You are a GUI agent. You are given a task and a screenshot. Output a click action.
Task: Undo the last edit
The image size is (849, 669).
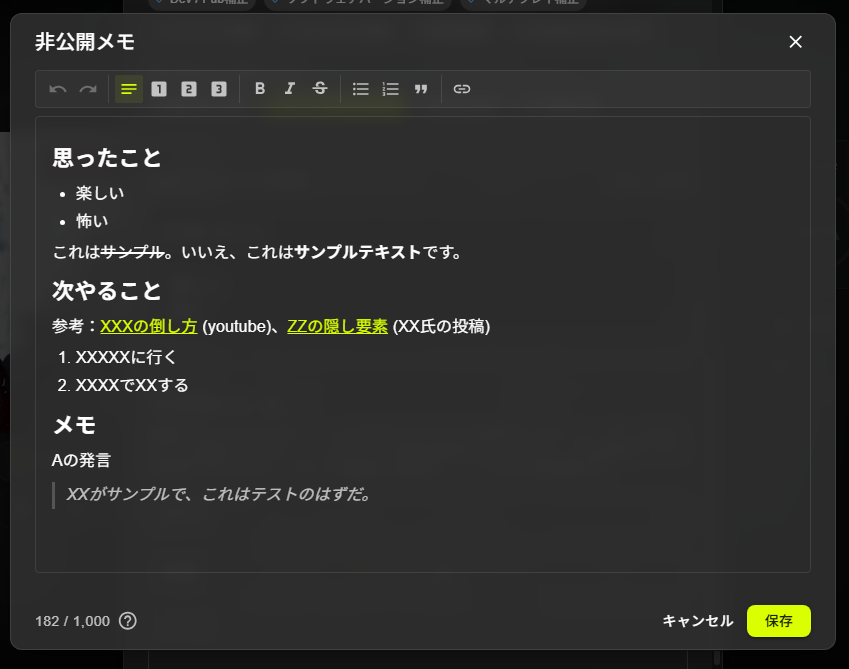coord(58,89)
